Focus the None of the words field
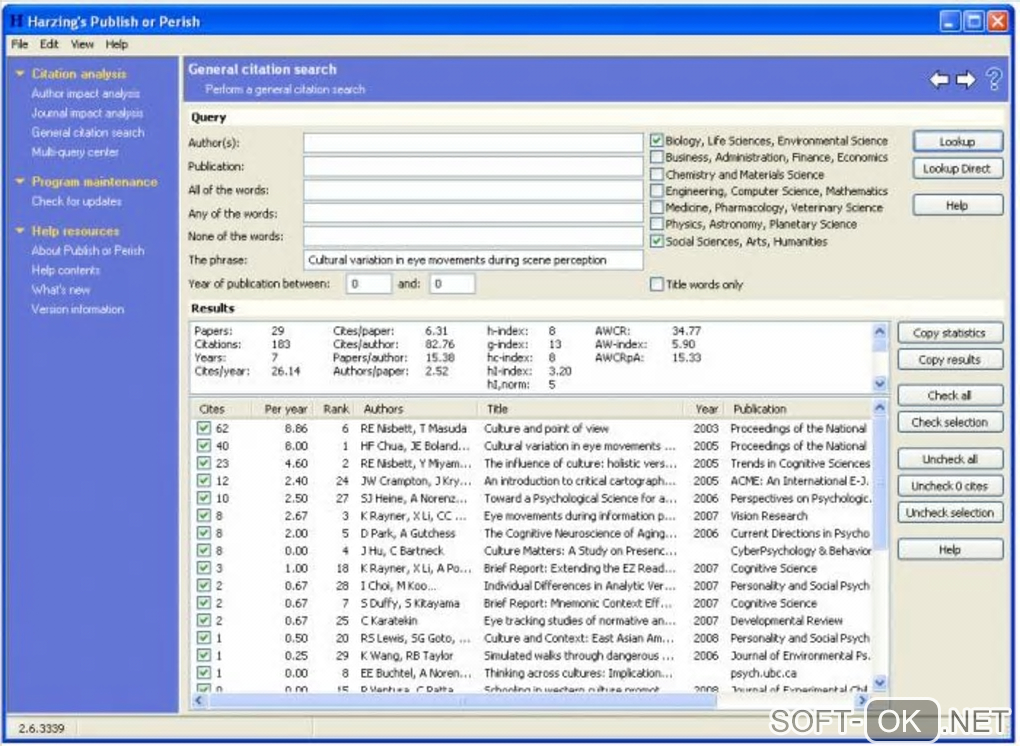 pyautogui.click(x=473, y=237)
